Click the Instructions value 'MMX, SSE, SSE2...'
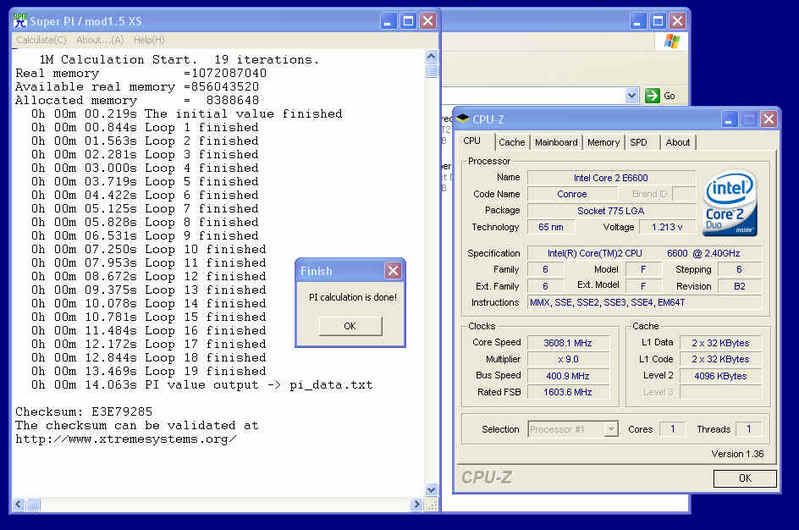 coord(645,302)
